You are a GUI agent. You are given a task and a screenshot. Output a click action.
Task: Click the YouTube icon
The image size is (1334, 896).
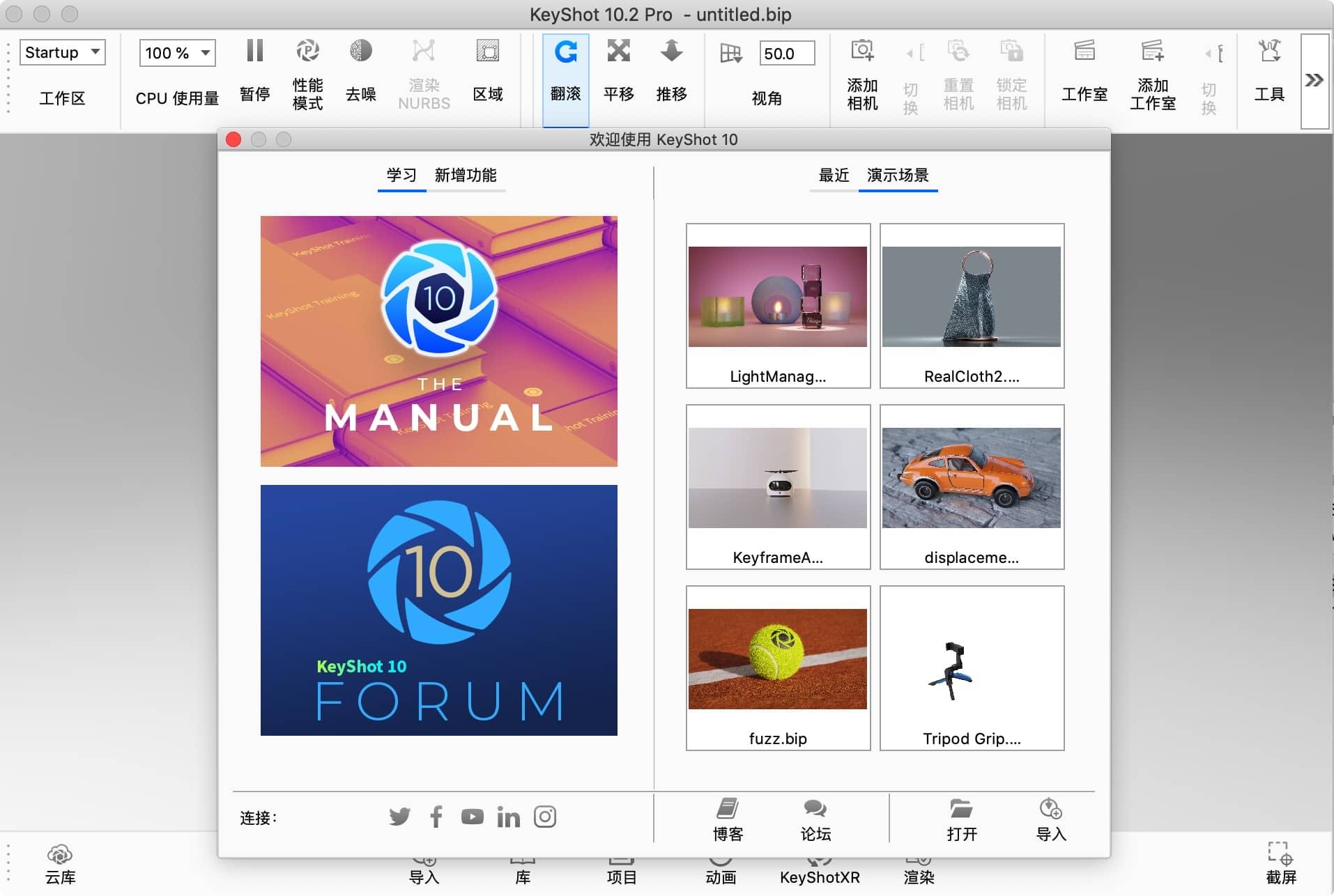click(x=472, y=817)
